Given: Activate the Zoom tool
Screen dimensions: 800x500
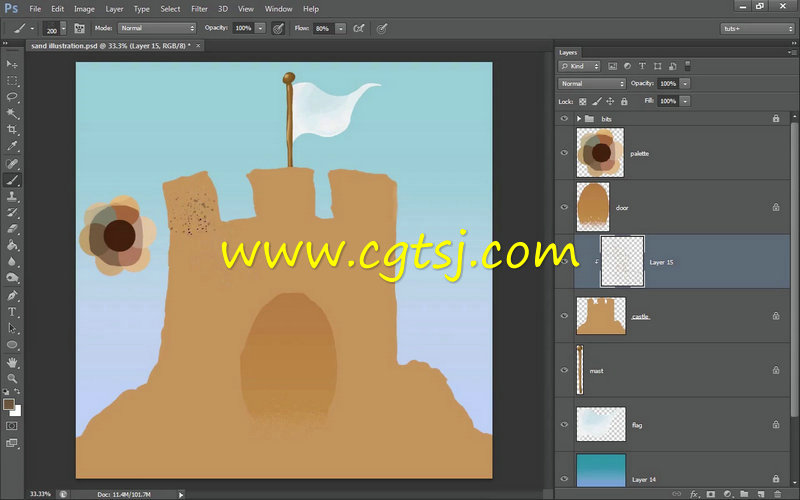Looking at the screenshot, I should pos(12,378).
